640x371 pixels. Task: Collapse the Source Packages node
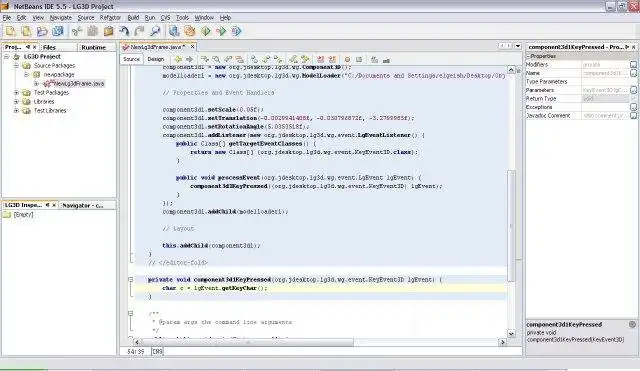click(16, 66)
